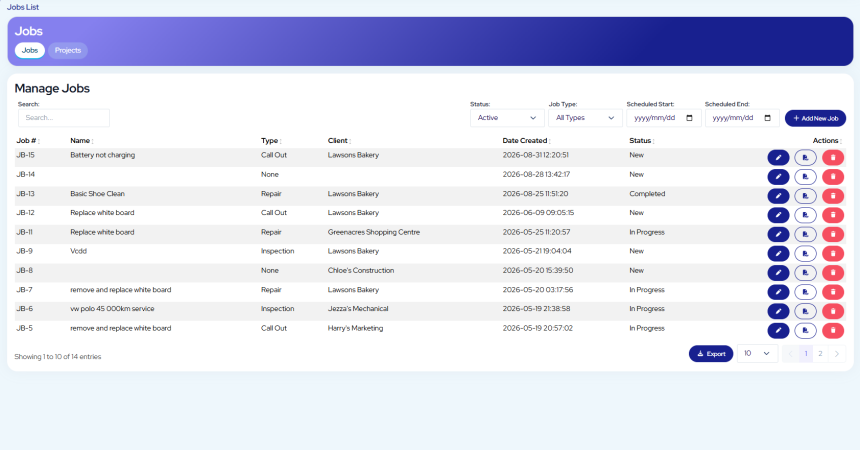The width and height of the screenshot is (860, 450).
Task: Click the "Completed" status for JB-13
Action: [647, 194]
